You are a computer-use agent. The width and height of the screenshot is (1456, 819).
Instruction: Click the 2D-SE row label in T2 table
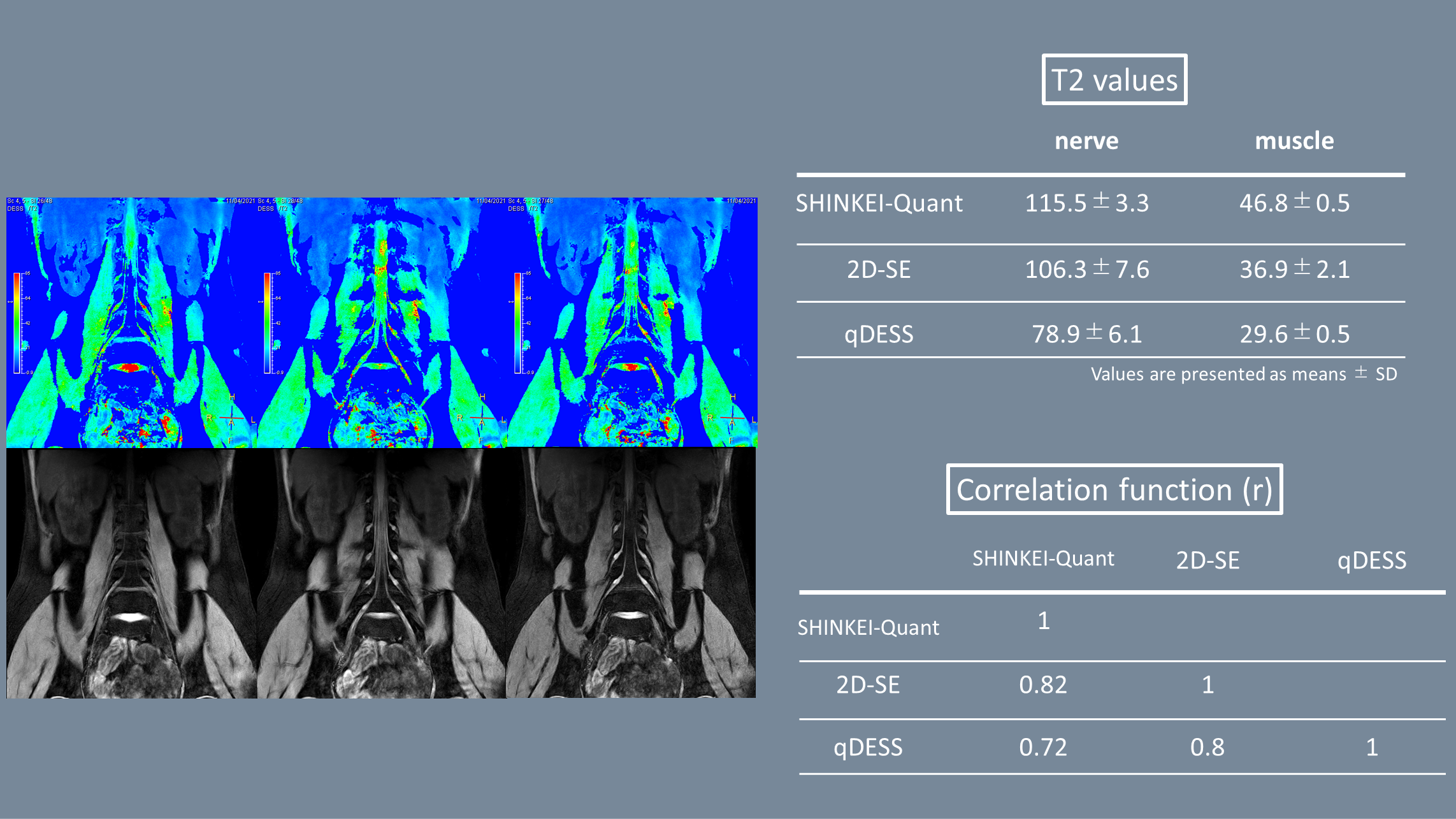(878, 270)
